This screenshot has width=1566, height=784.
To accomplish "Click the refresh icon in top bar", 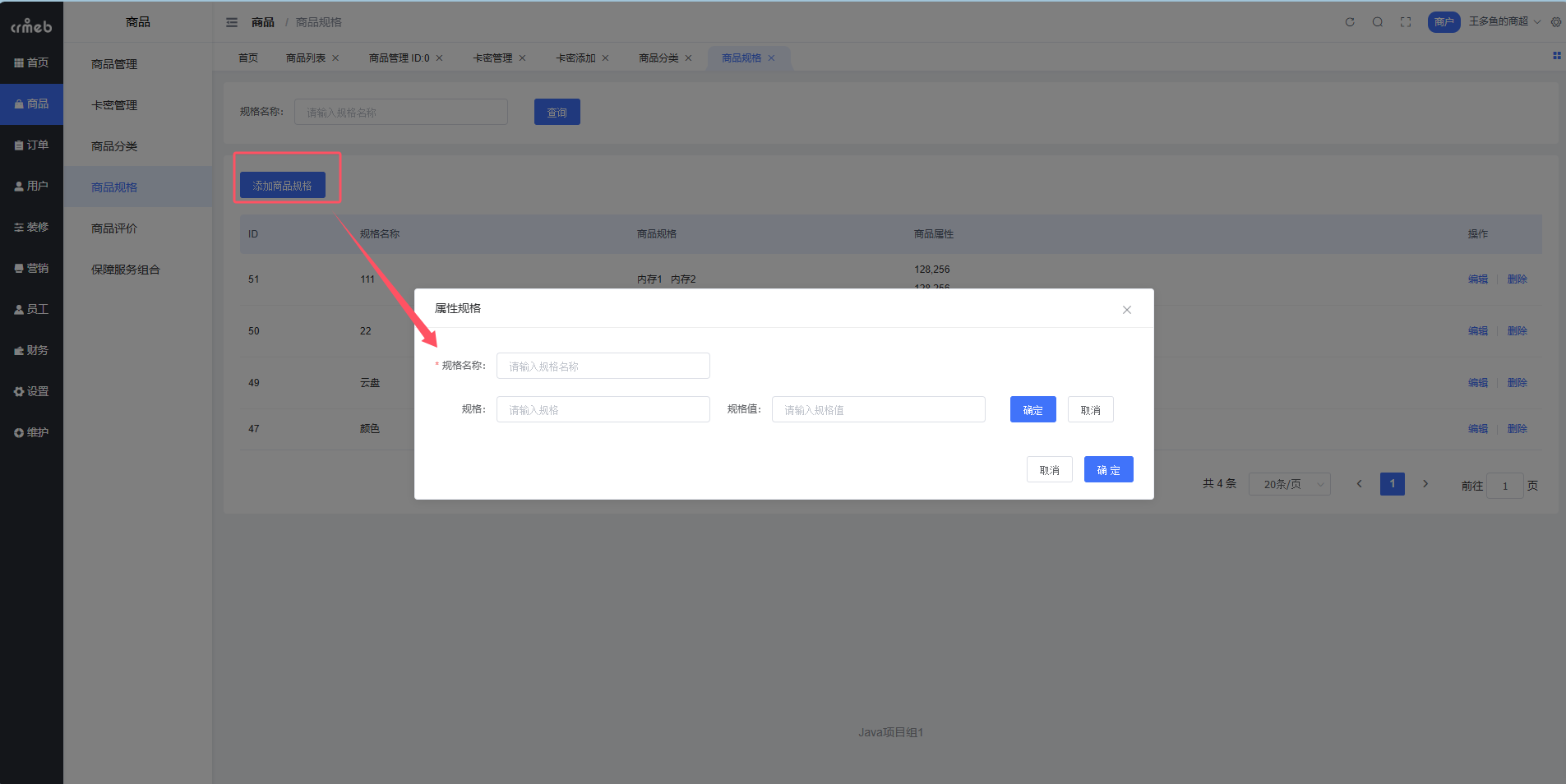I will pos(1350,22).
